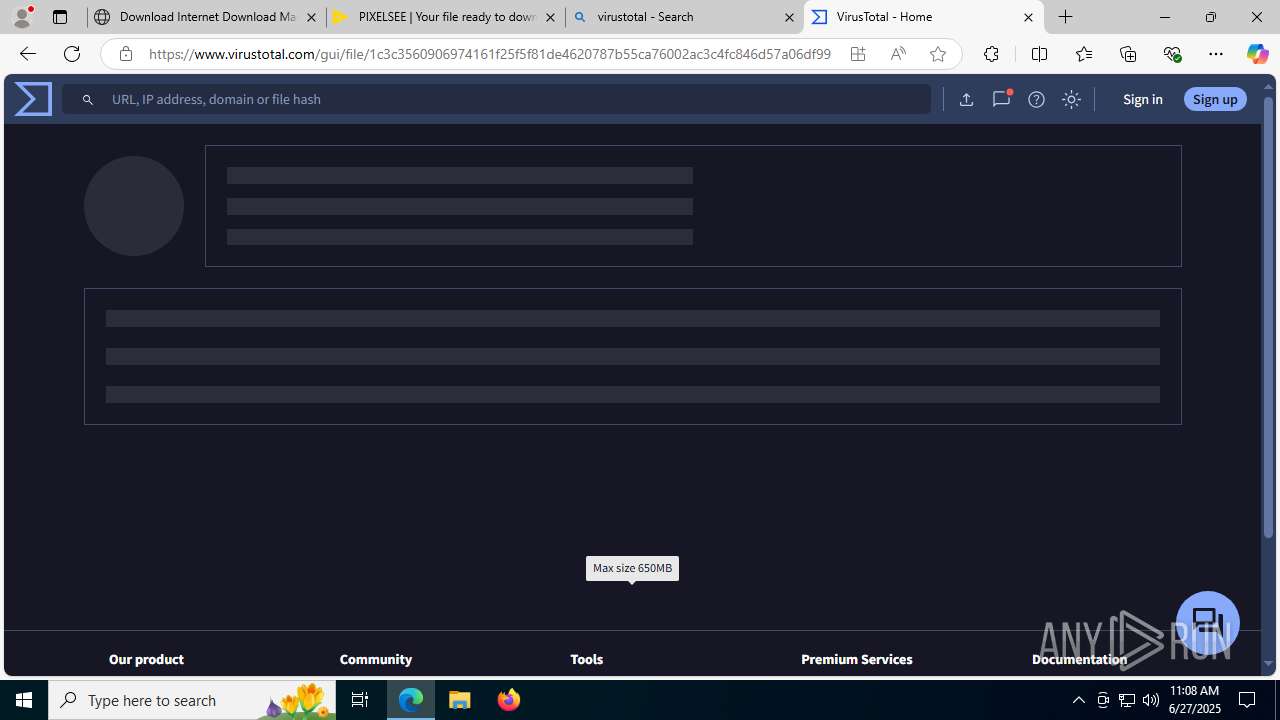
Task: Click the address bar URL
Action: click(x=490, y=54)
